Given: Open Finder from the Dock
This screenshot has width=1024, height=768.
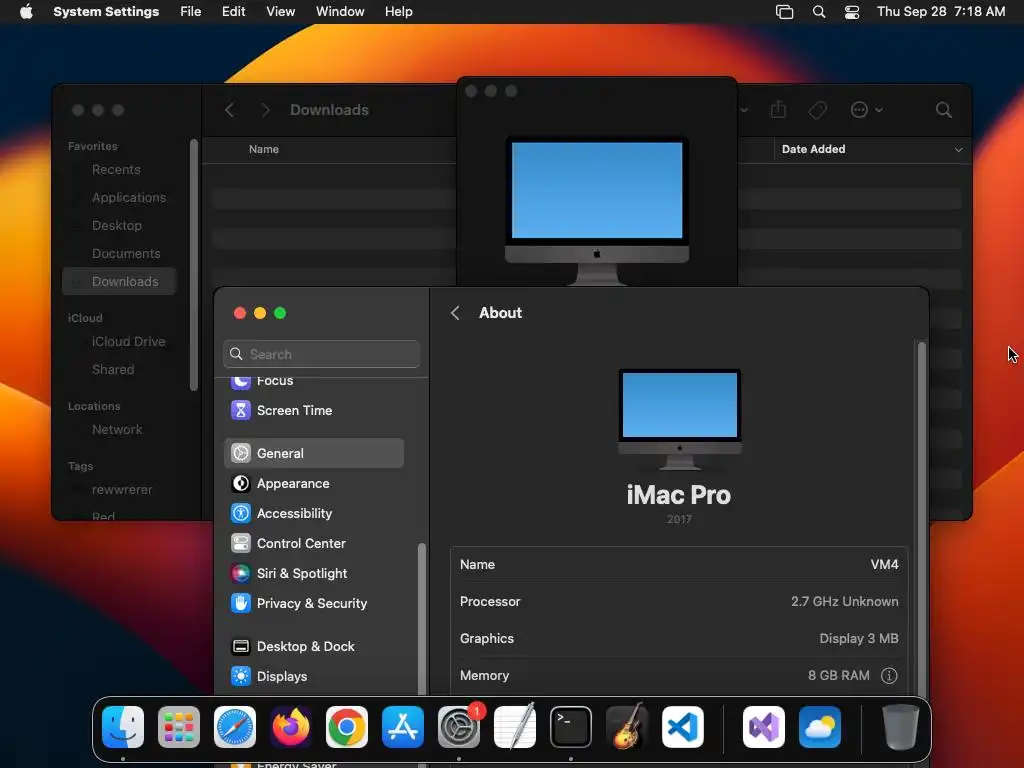Looking at the screenshot, I should click(x=123, y=727).
